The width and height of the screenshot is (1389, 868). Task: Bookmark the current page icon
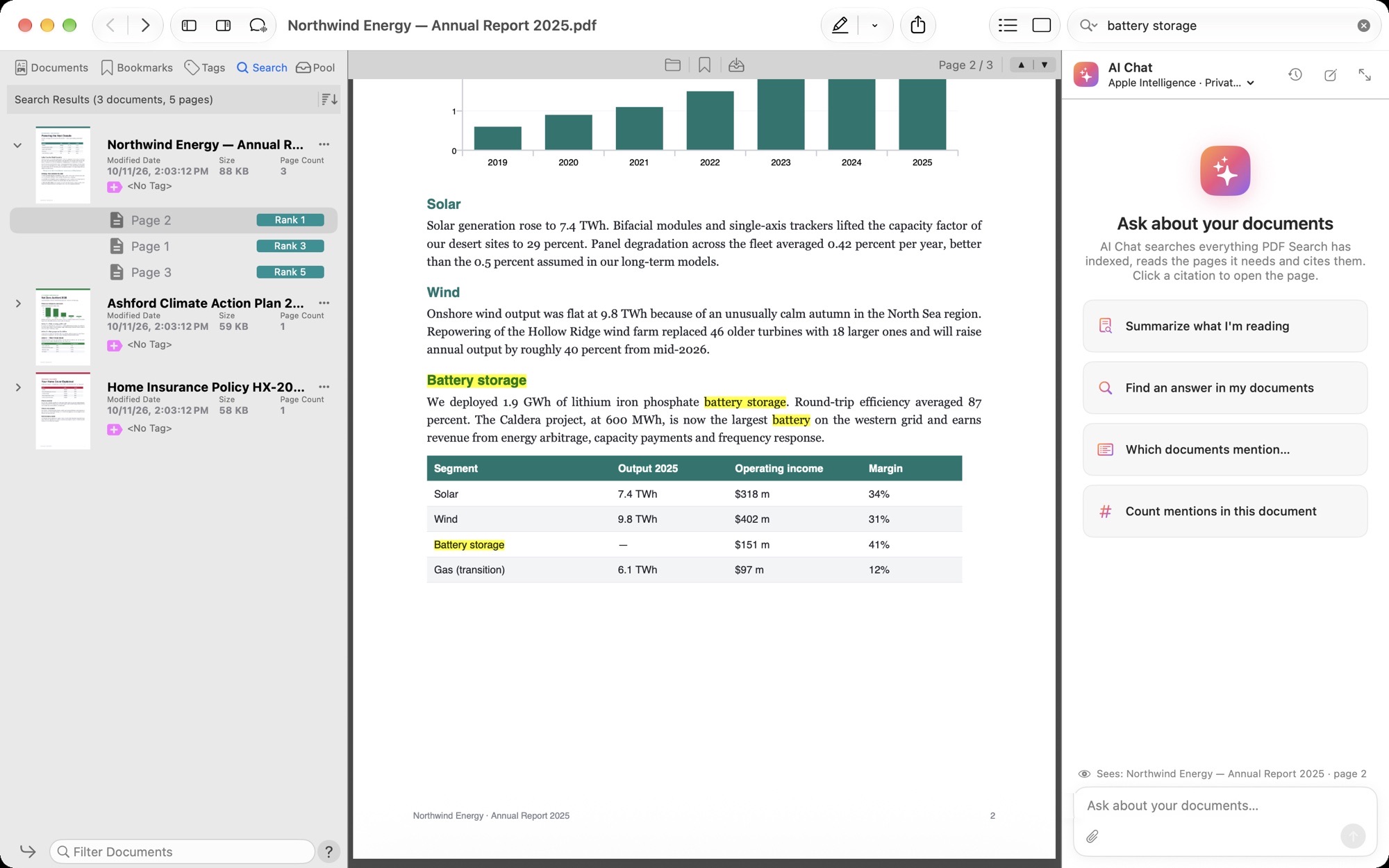coord(704,65)
